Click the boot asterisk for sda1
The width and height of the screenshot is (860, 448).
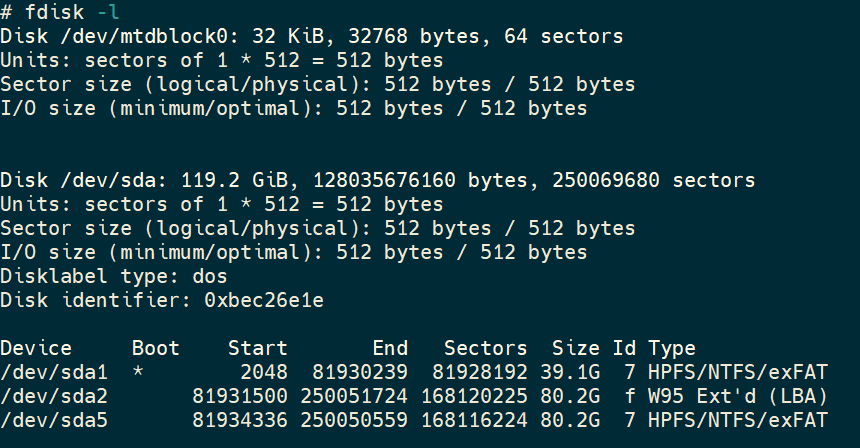[x=138, y=372]
